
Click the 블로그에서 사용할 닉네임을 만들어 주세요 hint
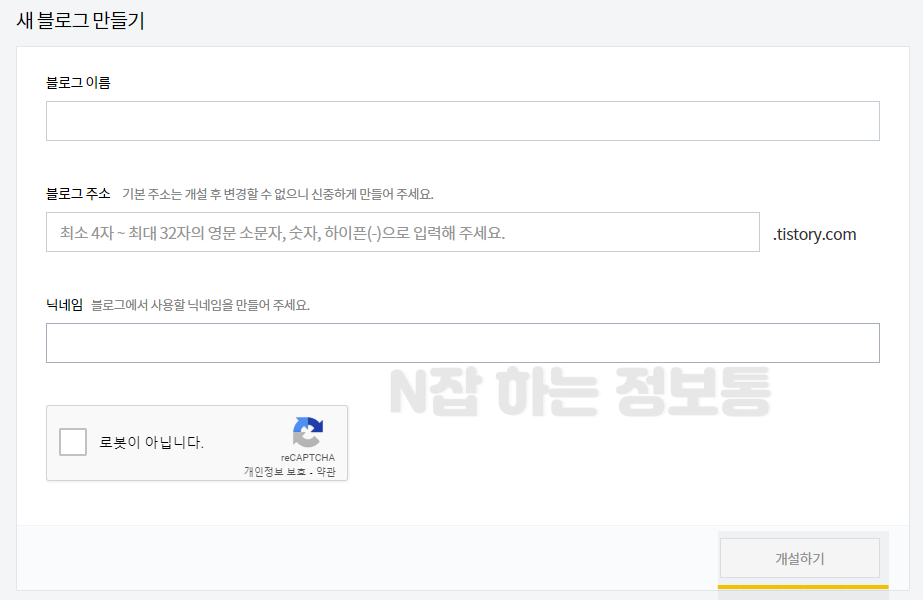click(x=201, y=305)
